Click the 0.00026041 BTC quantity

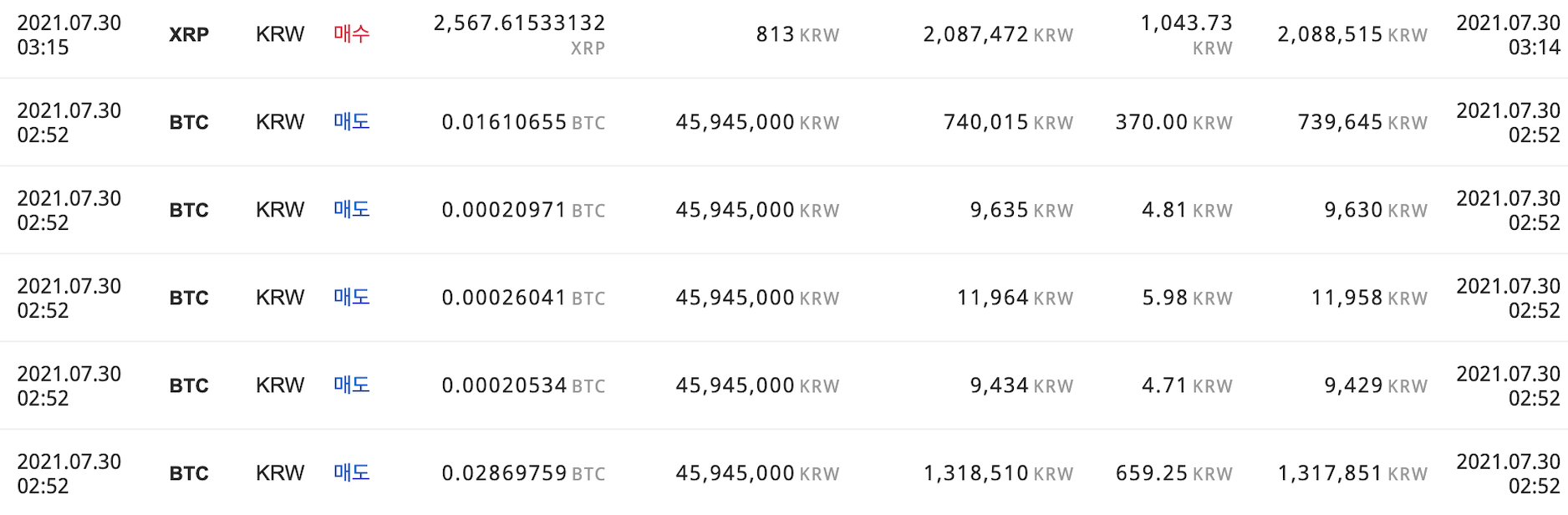click(x=522, y=298)
